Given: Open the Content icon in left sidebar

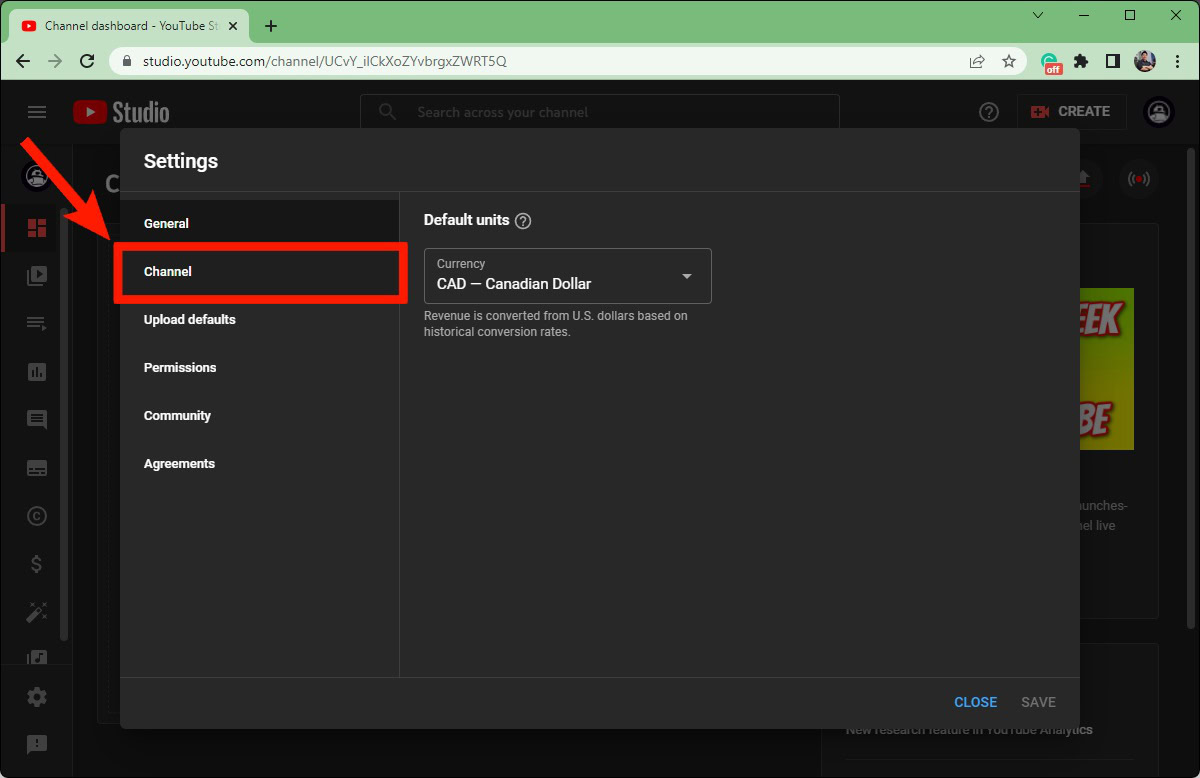Looking at the screenshot, I should (x=37, y=276).
